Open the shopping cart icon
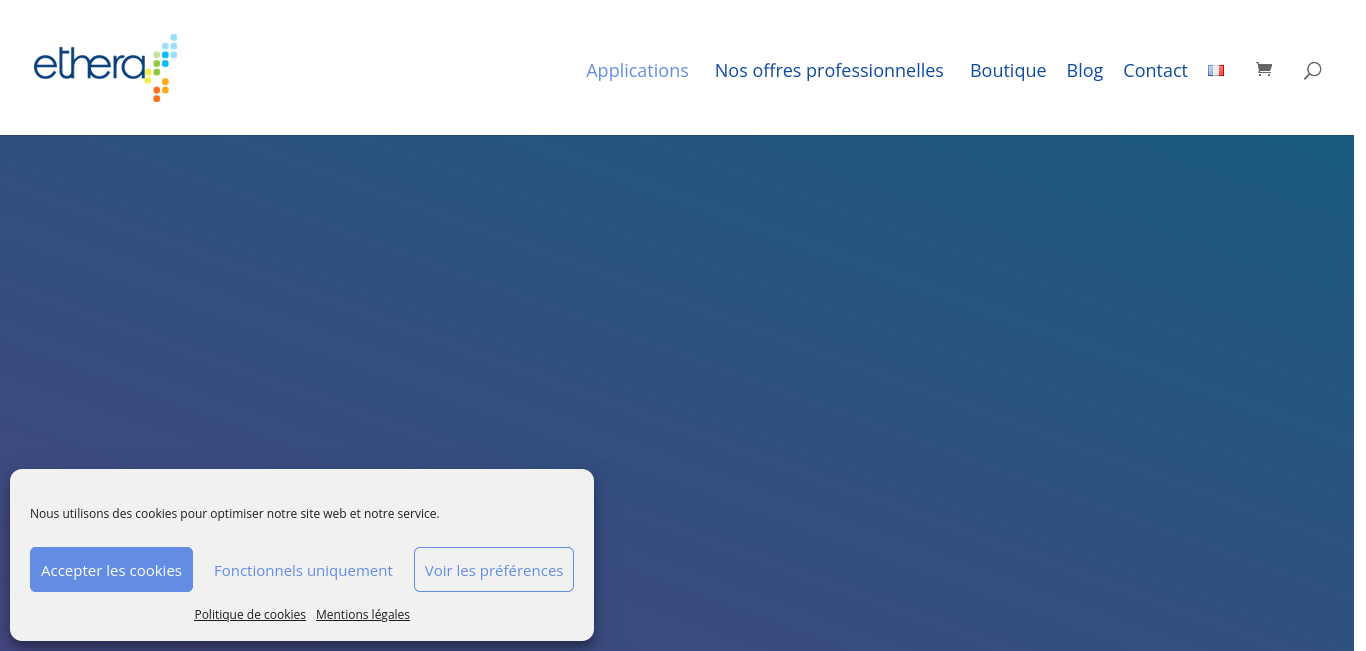Viewport: 1366px width, 651px height. pos(1264,70)
